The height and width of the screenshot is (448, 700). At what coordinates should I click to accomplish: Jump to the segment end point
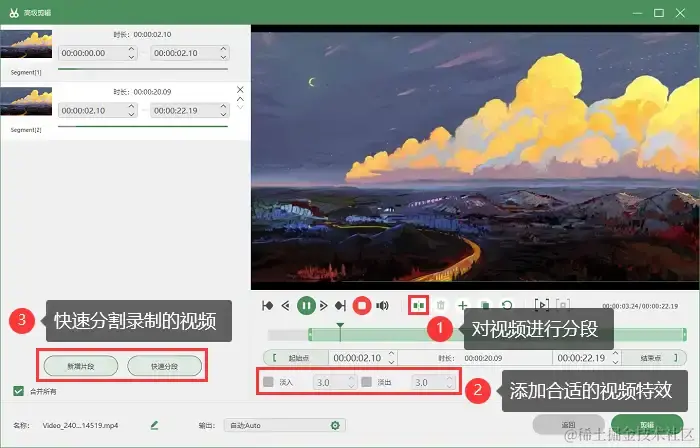341,306
